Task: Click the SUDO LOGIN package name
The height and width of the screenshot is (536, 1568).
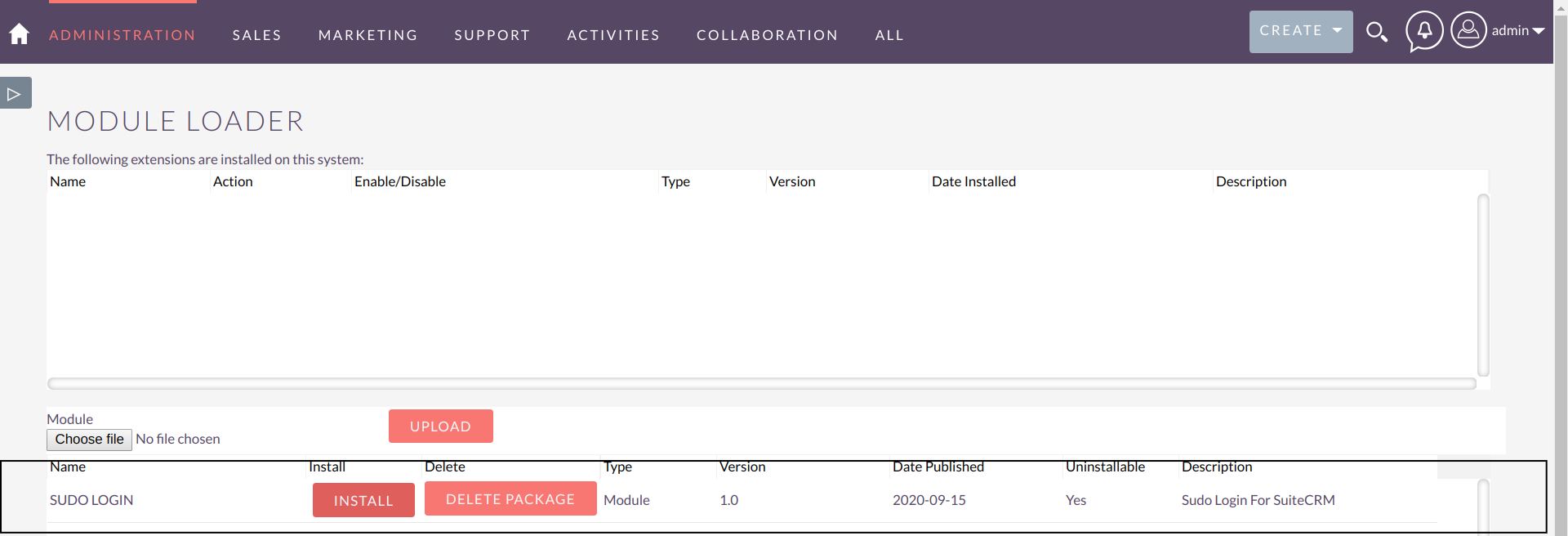Action: pyautogui.click(x=91, y=500)
